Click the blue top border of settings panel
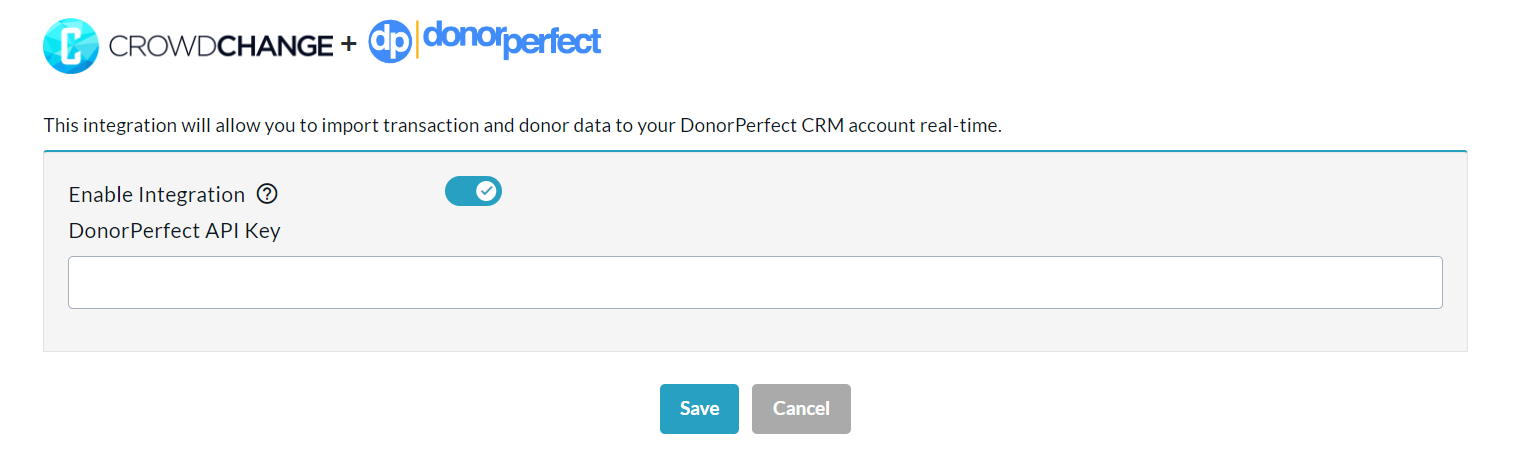 coord(755,151)
